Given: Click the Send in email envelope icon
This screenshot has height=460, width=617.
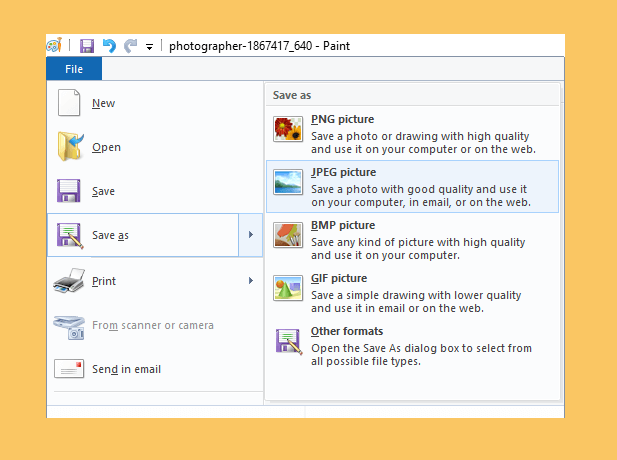Looking at the screenshot, I should [x=69, y=369].
